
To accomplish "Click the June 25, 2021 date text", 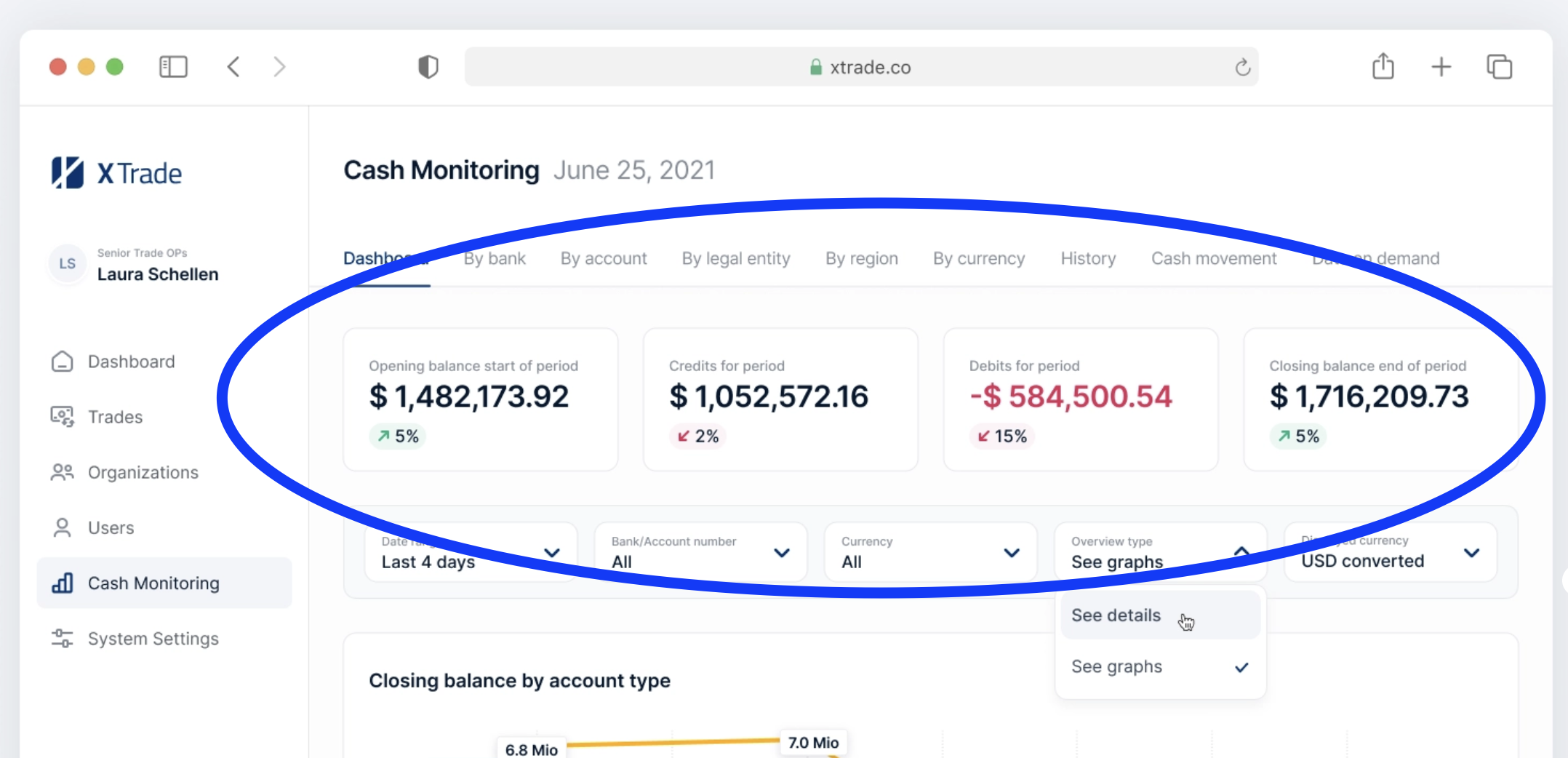I will [634, 169].
